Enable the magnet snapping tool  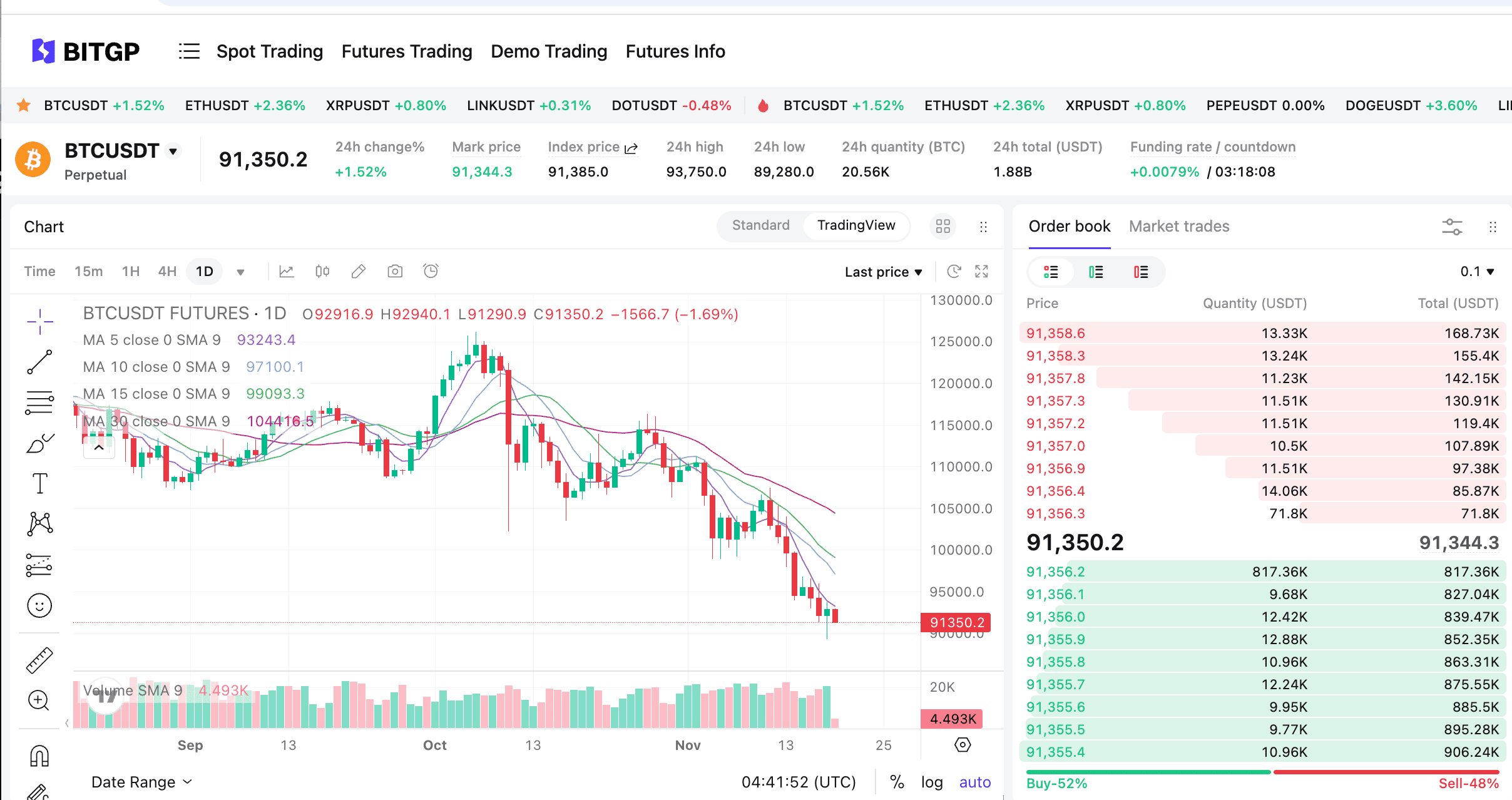pos(39,756)
